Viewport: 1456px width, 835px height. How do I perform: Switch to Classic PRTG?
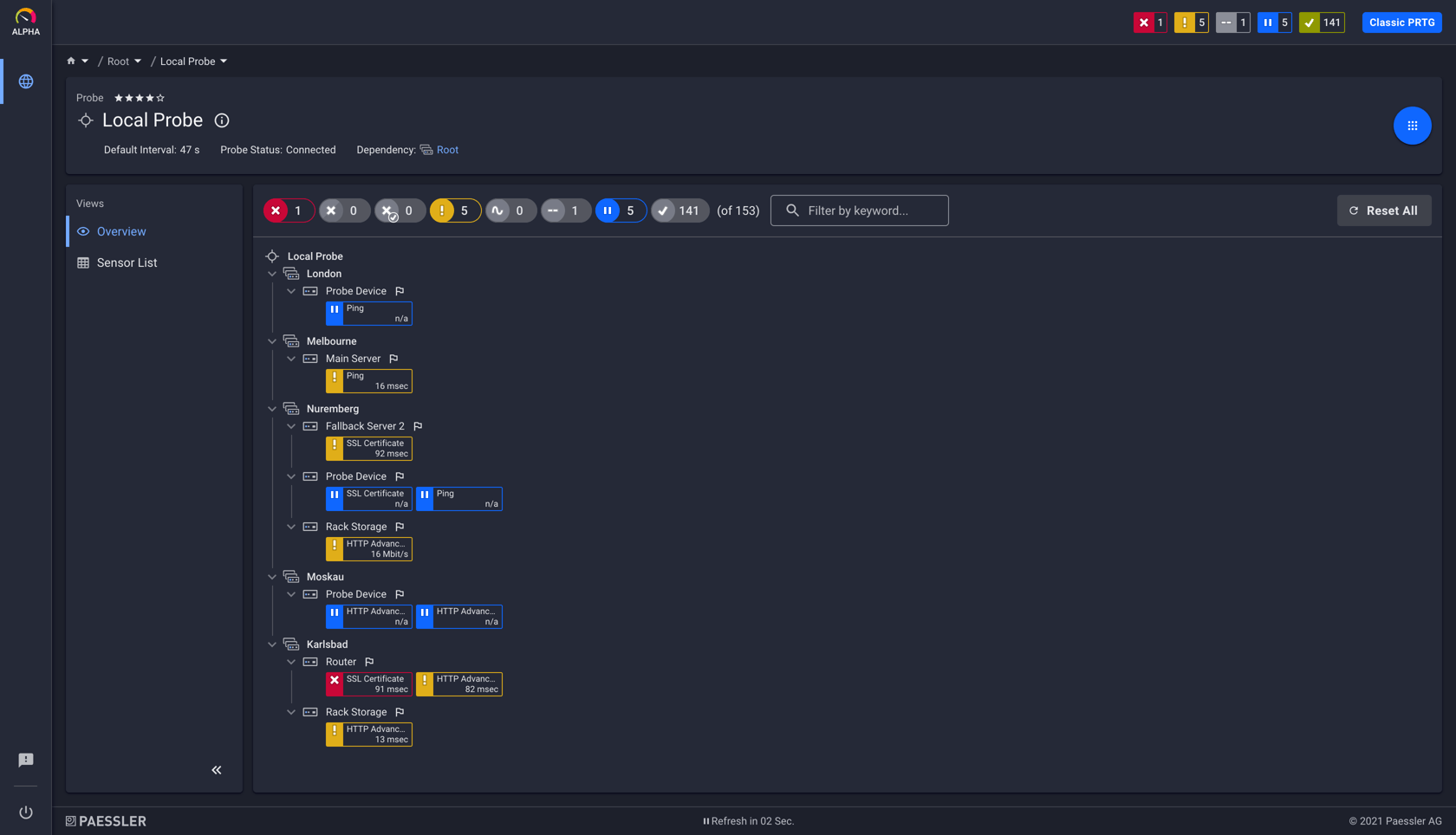pyautogui.click(x=1401, y=23)
